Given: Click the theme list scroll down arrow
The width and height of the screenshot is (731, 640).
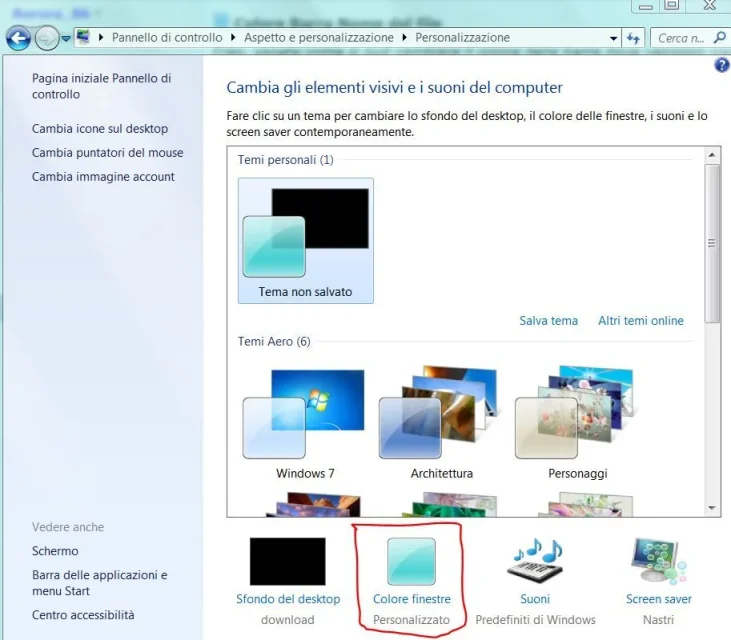Looking at the screenshot, I should tap(712, 508).
